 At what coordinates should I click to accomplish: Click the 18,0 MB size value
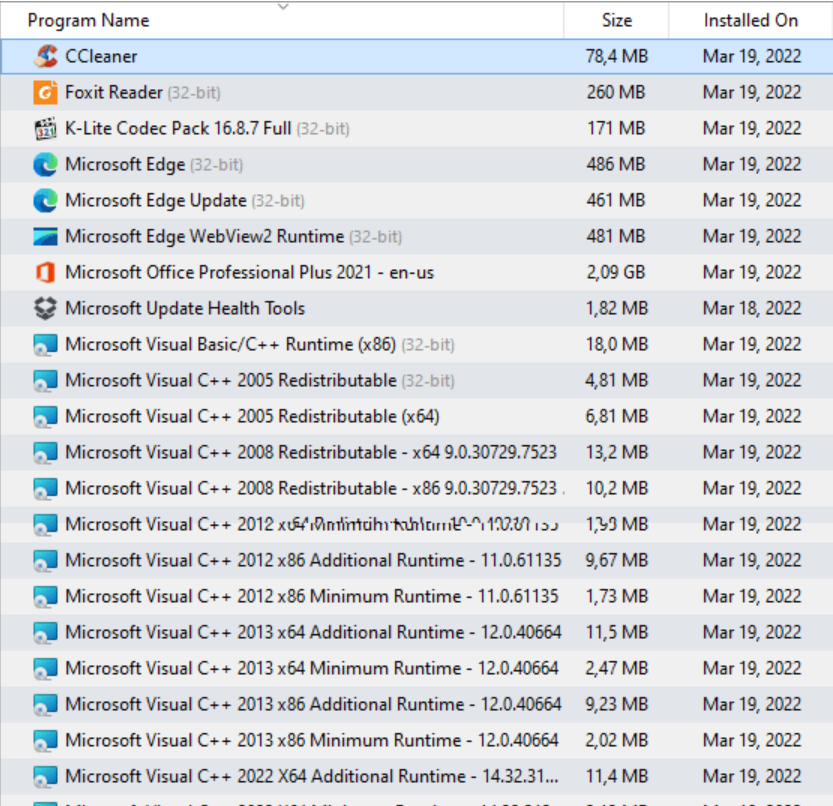(x=617, y=345)
